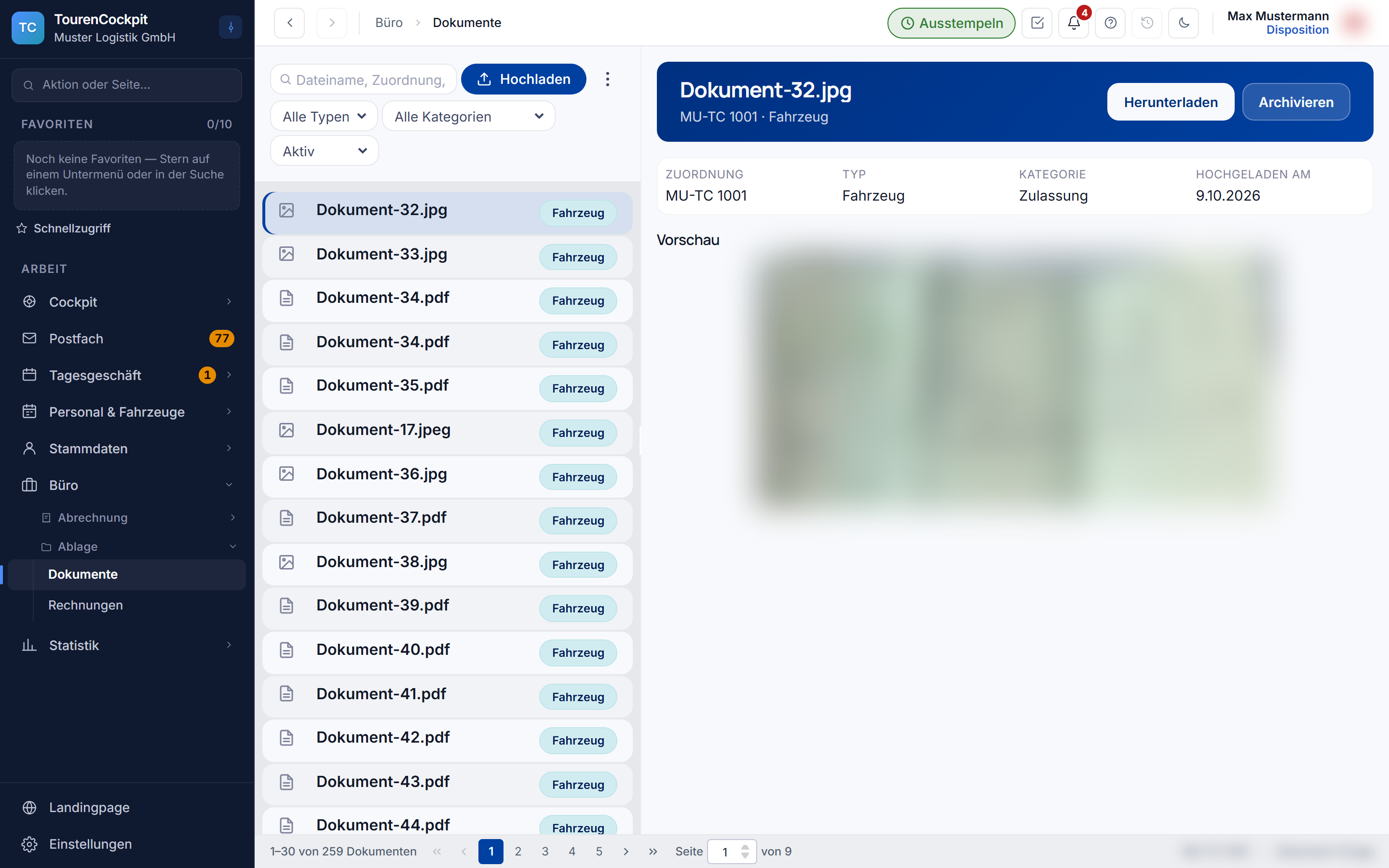Select Dokument-17.jpeg in the list
Screen dimensions: 1389x868
coord(447,432)
